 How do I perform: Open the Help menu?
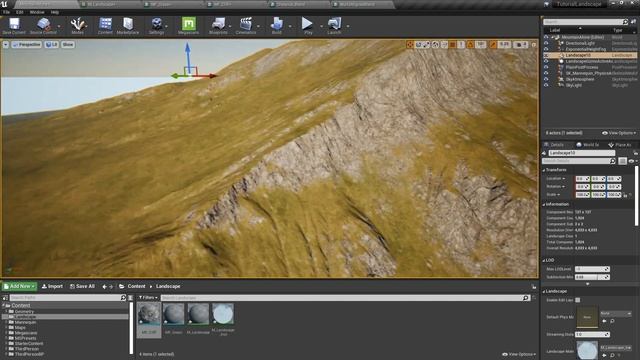(x=55, y=12)
